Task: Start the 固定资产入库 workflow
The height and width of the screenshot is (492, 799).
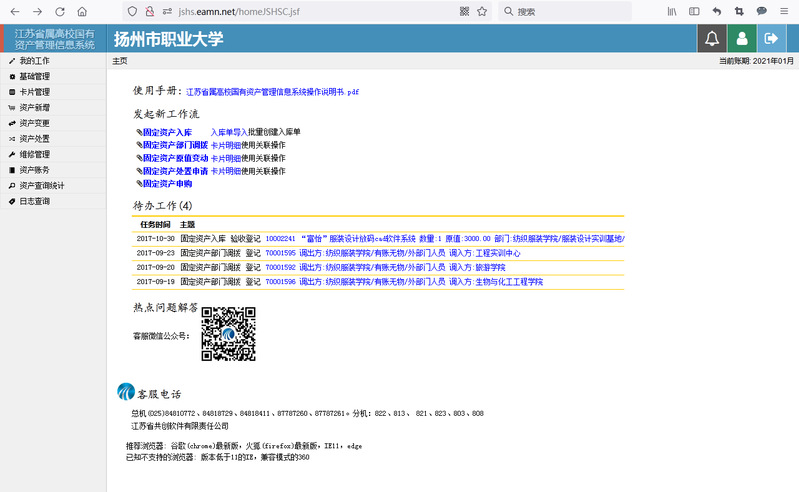Action: pos(167,132)
